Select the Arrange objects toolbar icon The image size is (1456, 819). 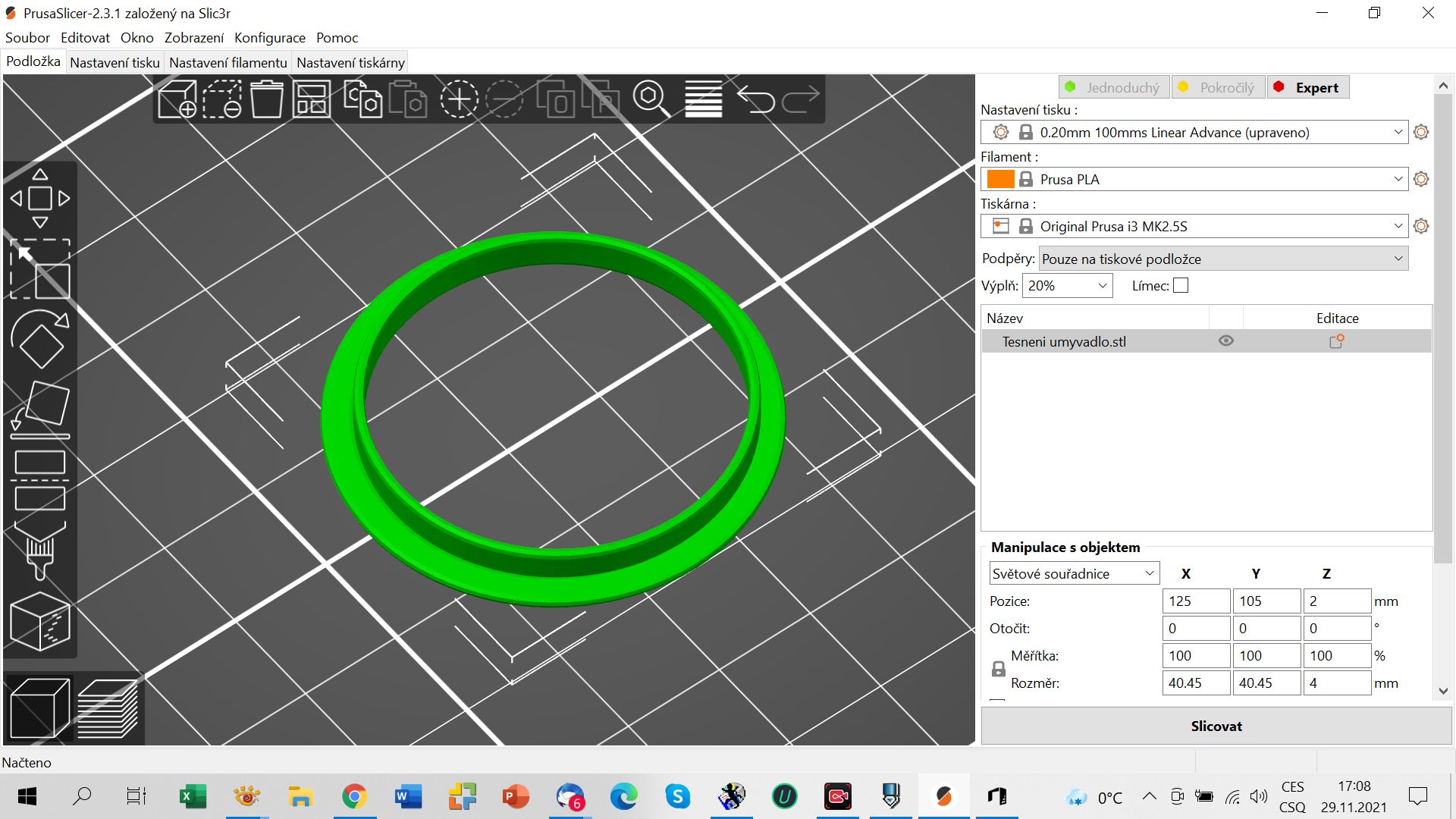pos(312,99)
